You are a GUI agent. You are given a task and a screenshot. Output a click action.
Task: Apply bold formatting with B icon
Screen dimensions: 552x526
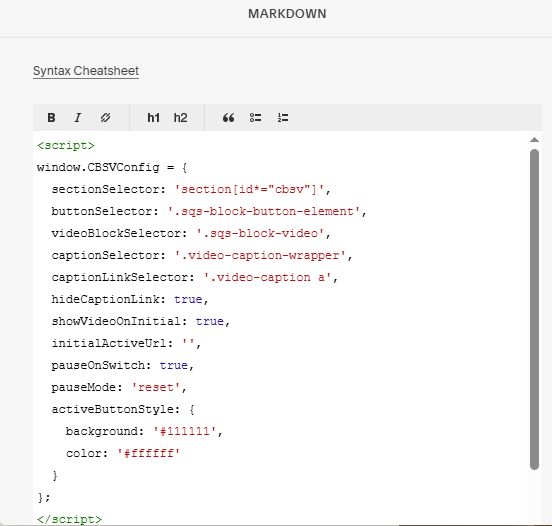[x=51, y=118]
